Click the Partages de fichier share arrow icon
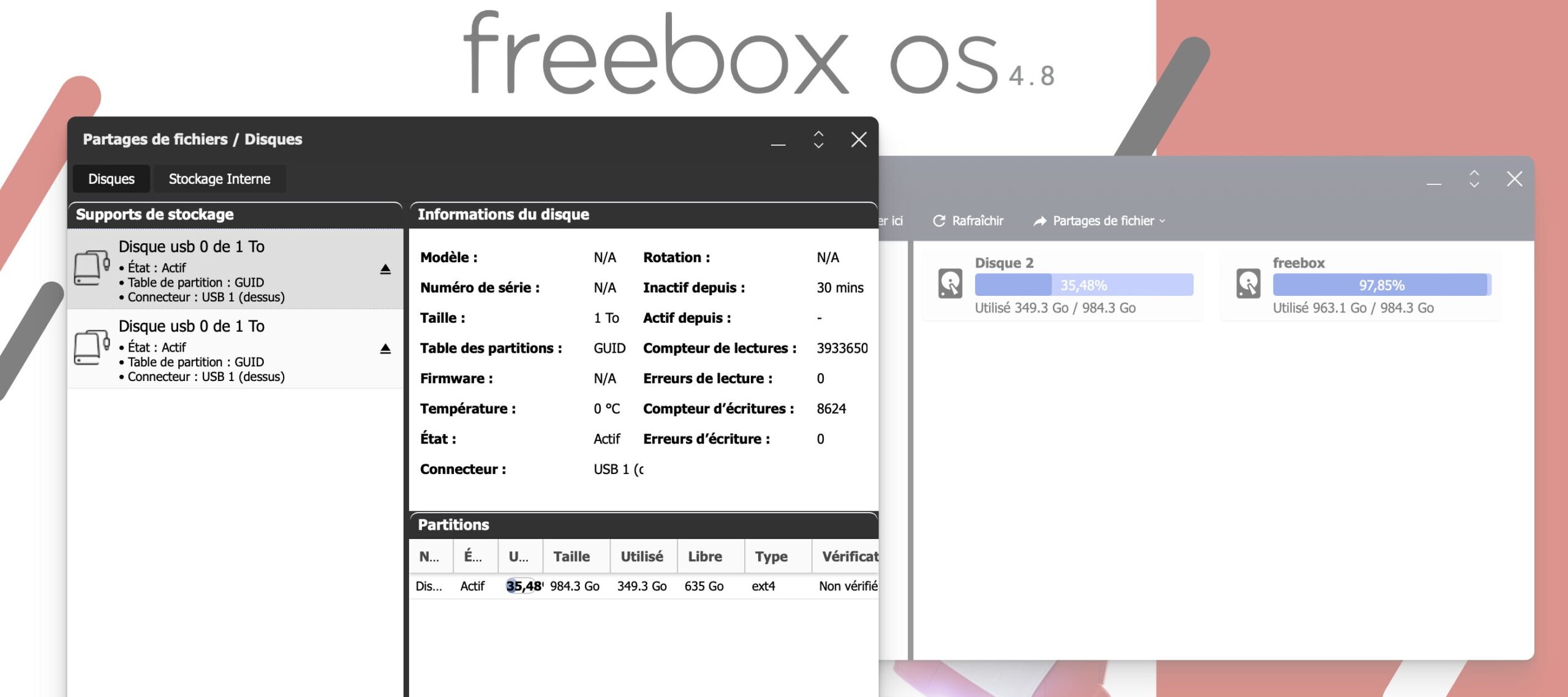Image resolution: width=1568 pixels, height=697 pixels. click(1039, 220)
